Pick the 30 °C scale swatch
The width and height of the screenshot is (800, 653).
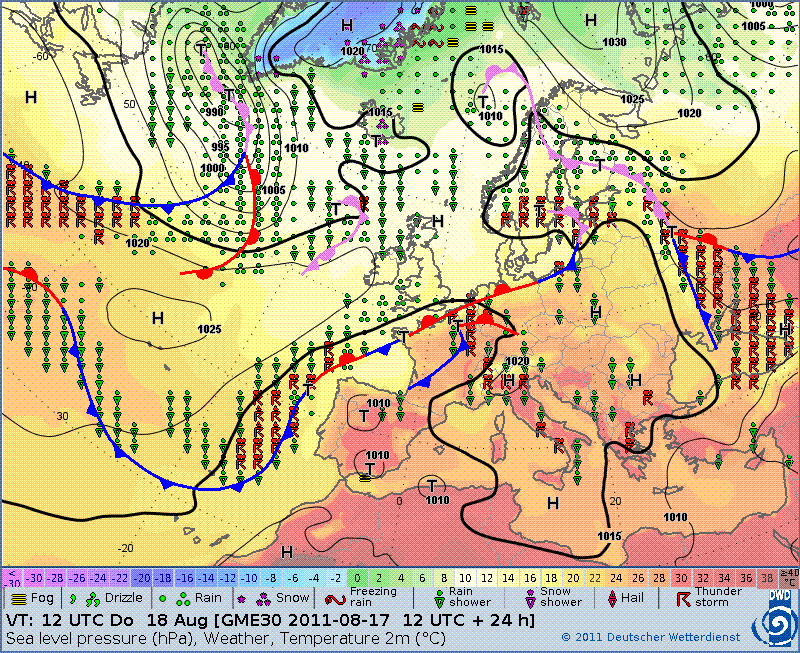[681, 579]
